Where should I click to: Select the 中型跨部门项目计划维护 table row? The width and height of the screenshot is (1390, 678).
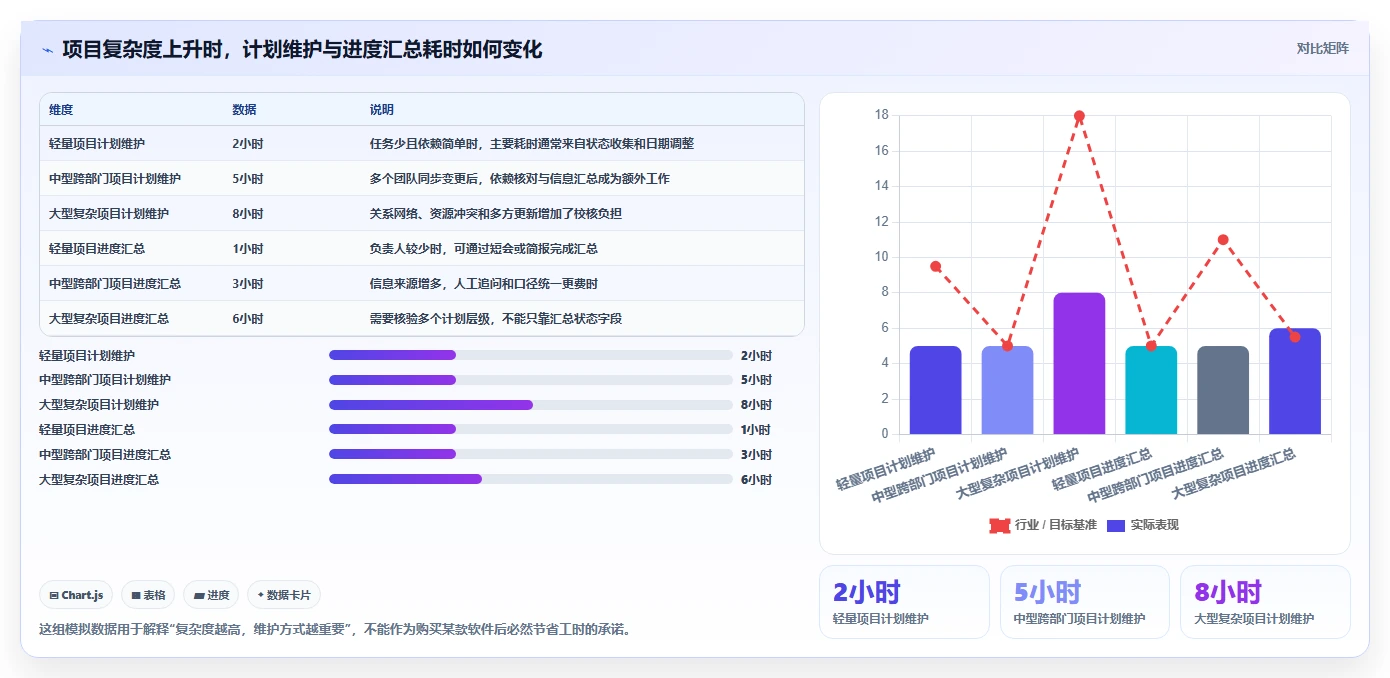(x=422, y=179)
